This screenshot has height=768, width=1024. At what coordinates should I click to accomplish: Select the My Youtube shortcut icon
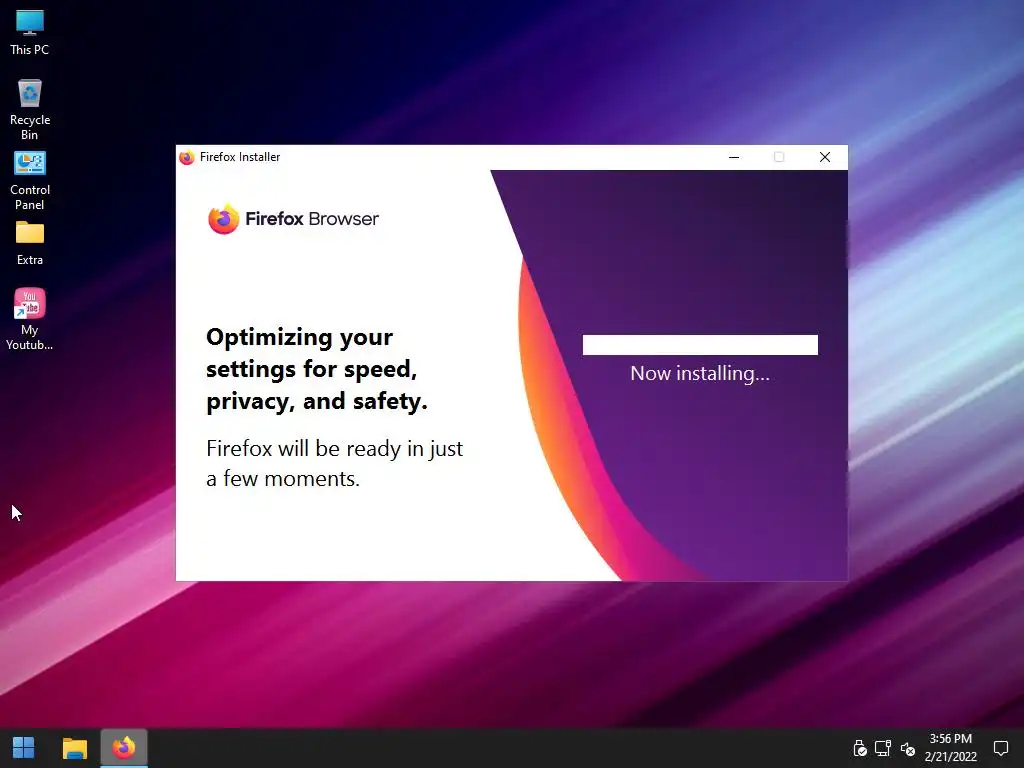point(29,319)
